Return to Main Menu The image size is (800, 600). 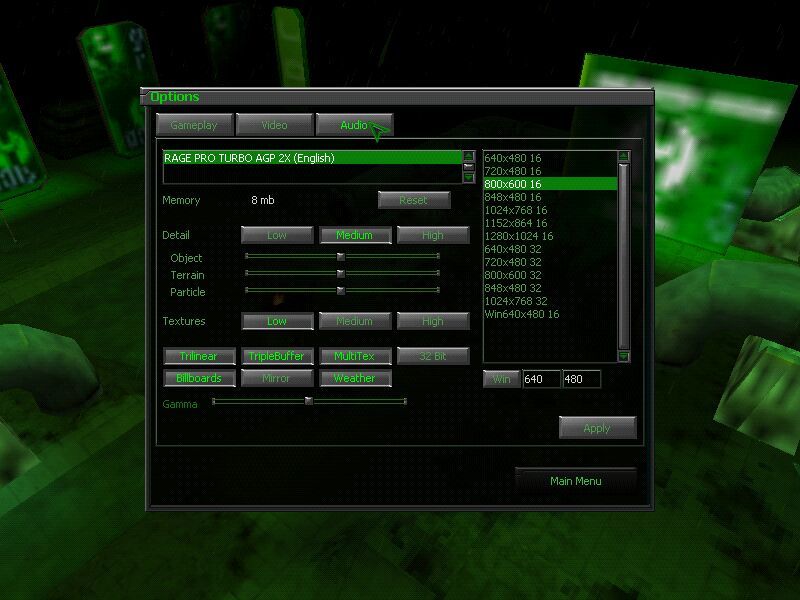(x=575, y=481)
